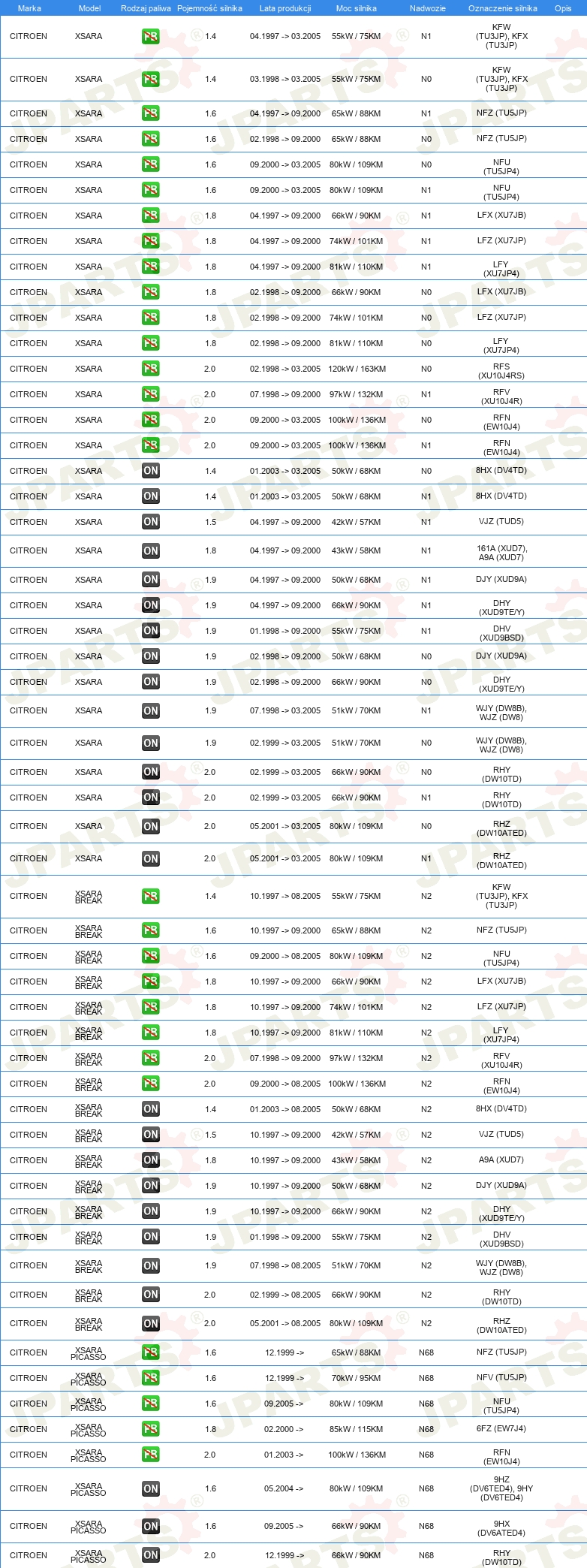Select the diesel icon in the Xsara Break 8HX (DV4TD) row

(x=151, y=1109)
